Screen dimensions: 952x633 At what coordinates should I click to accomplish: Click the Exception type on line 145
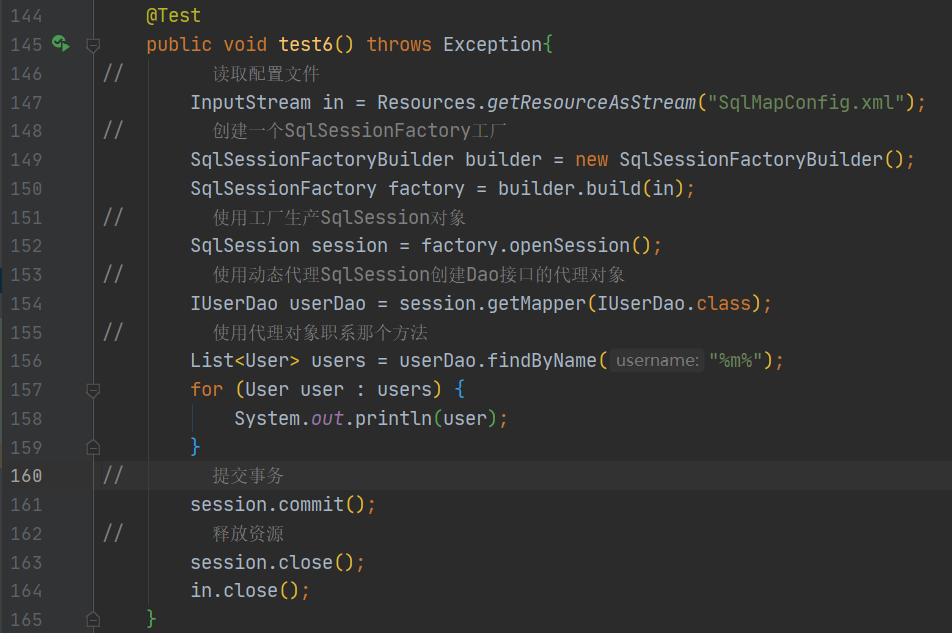point(492,44)
